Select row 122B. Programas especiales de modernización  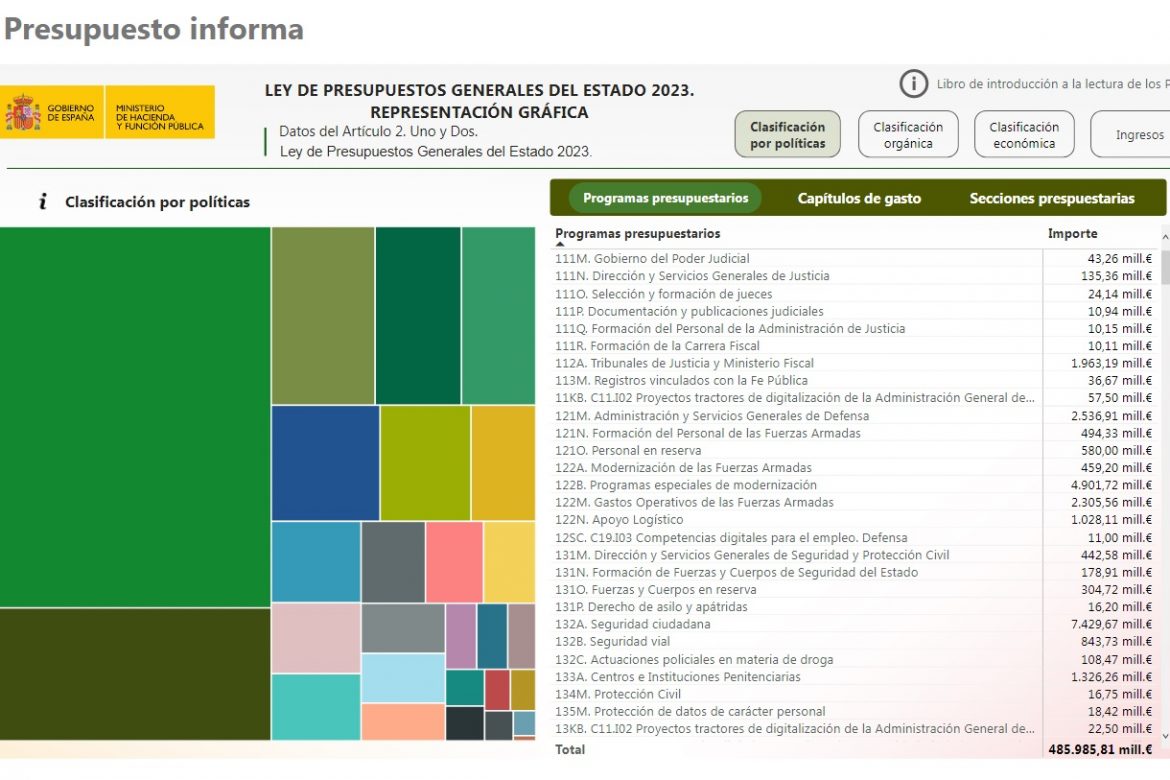(855, 484)
